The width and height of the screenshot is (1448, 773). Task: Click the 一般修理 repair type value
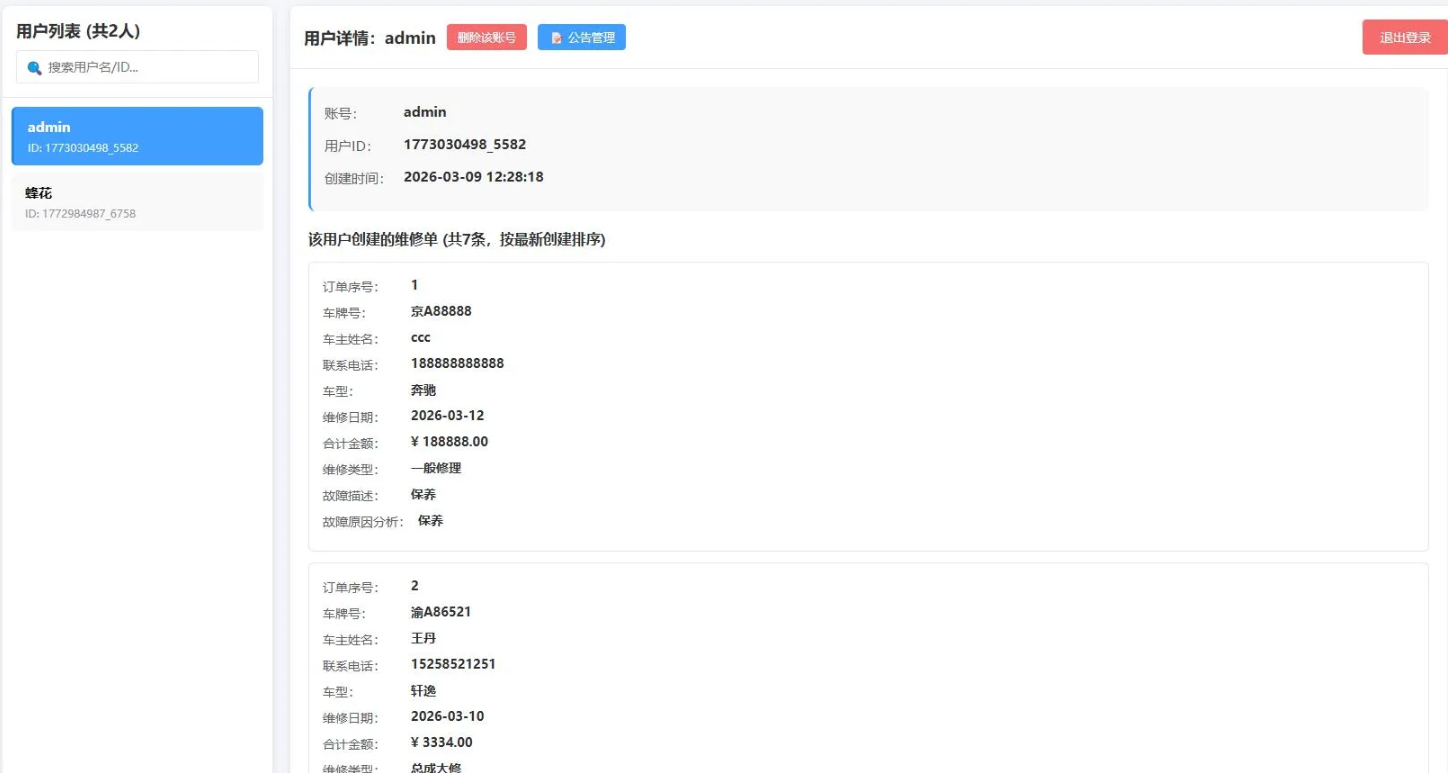(436, 468)
